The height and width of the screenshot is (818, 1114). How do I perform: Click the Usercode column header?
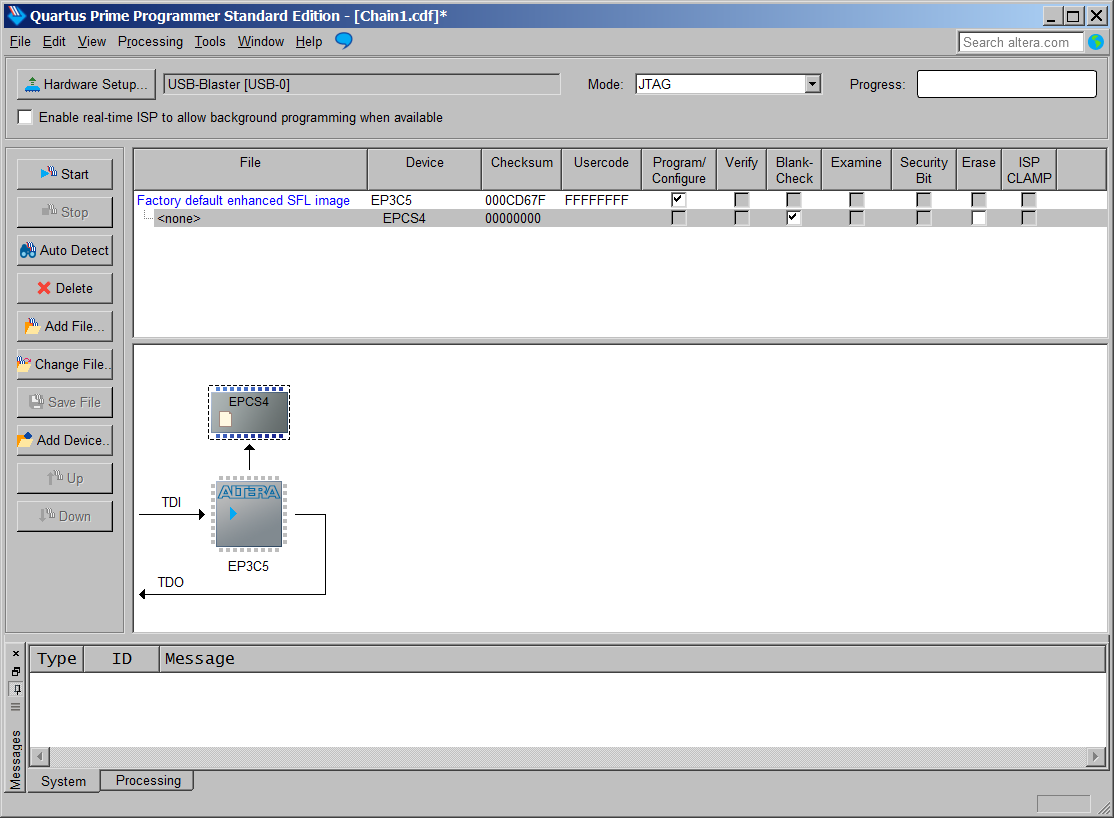tap(601, 169)
